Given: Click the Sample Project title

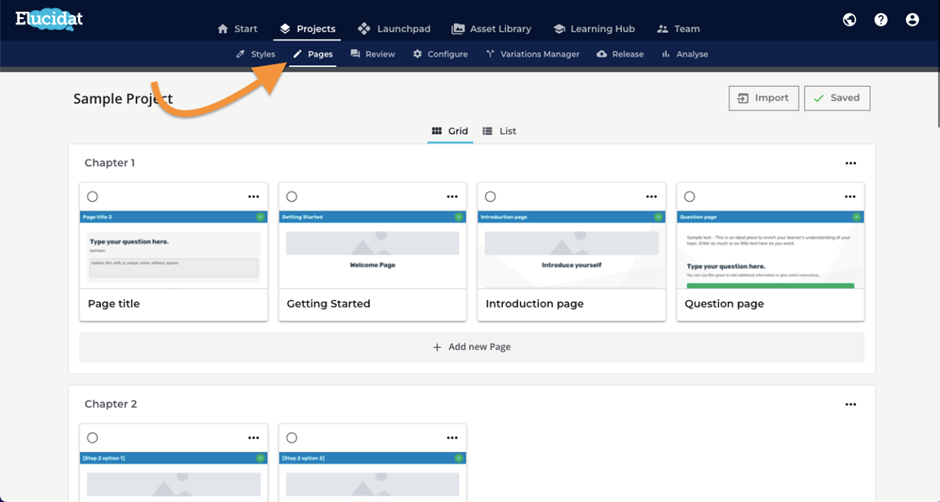Looking at the screenshot, I should (123, 99).
